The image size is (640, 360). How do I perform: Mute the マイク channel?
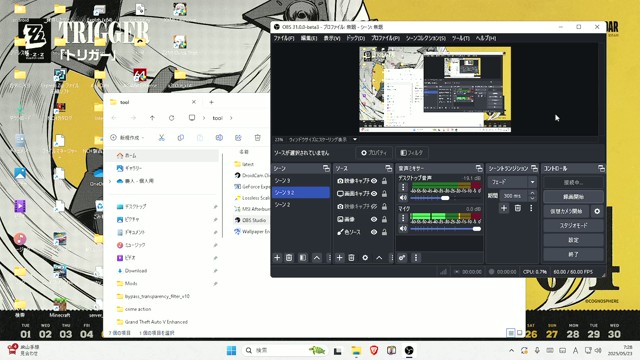click(403, 229)
